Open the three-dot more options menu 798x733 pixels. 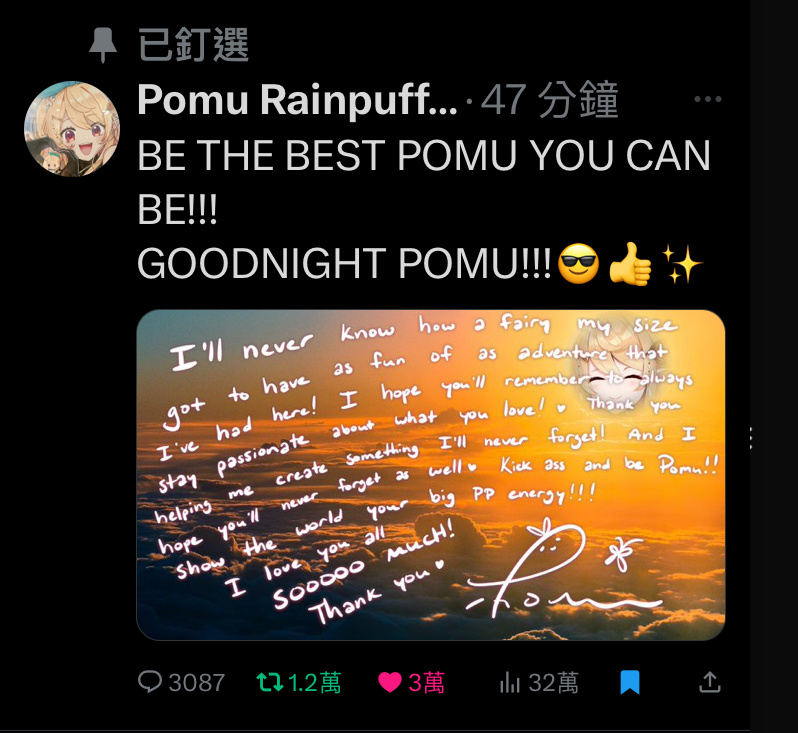pyautogui.click(x=708, y=99)
